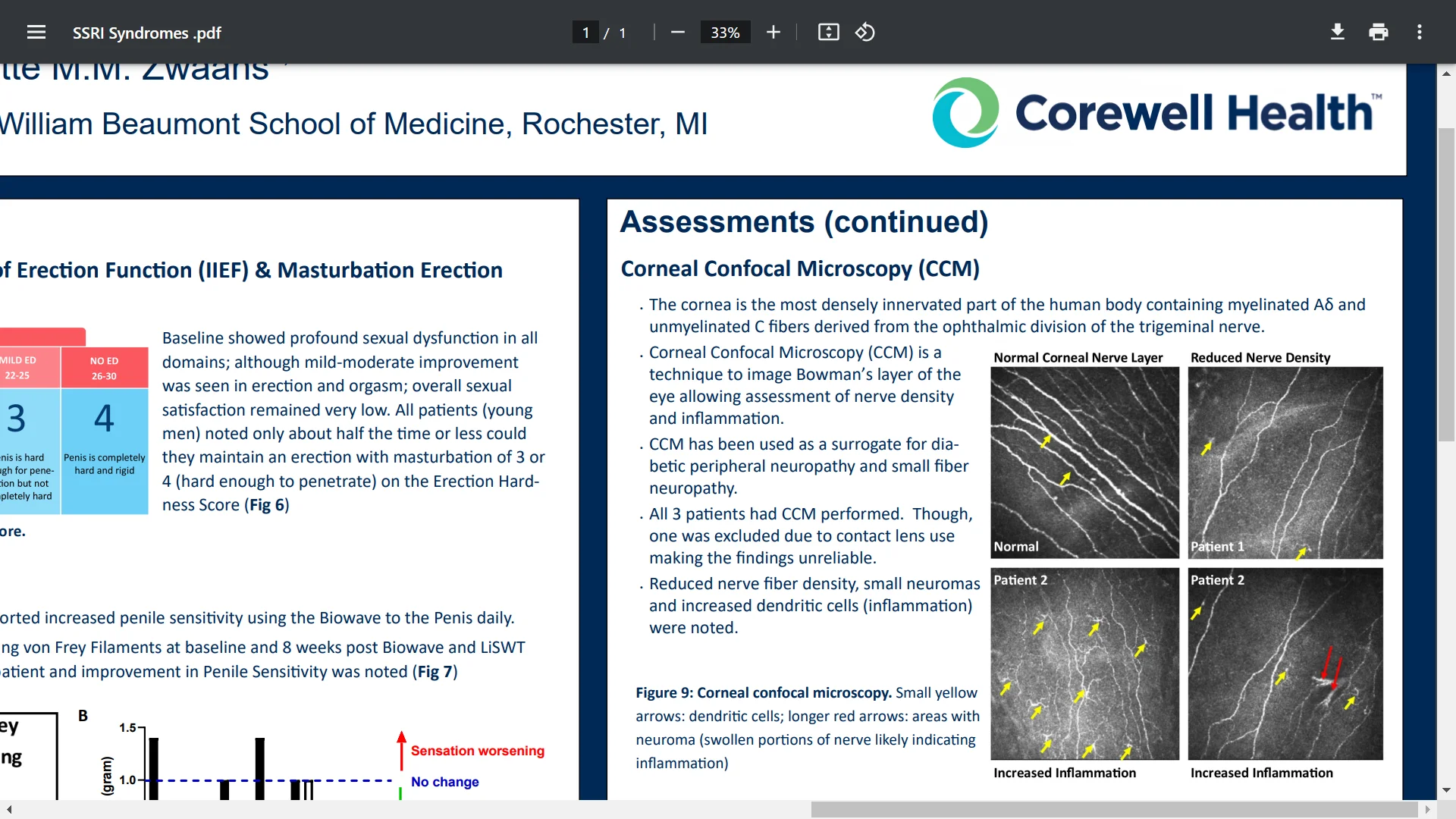Click the fit to page icon
The width and height of the screenshot is (1456, 819).
(828, 32)
